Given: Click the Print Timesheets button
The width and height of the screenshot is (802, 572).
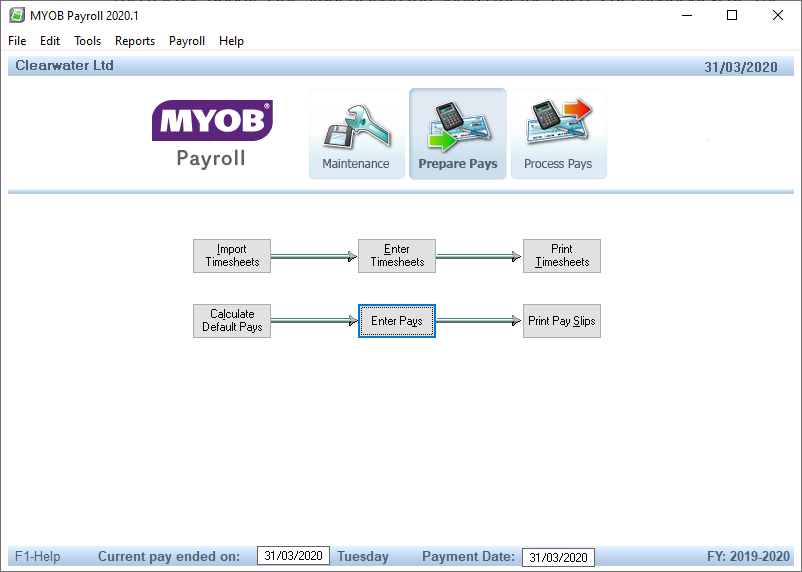Looking at the screenshot, I should pyautogui.click(x=561, y=256).
